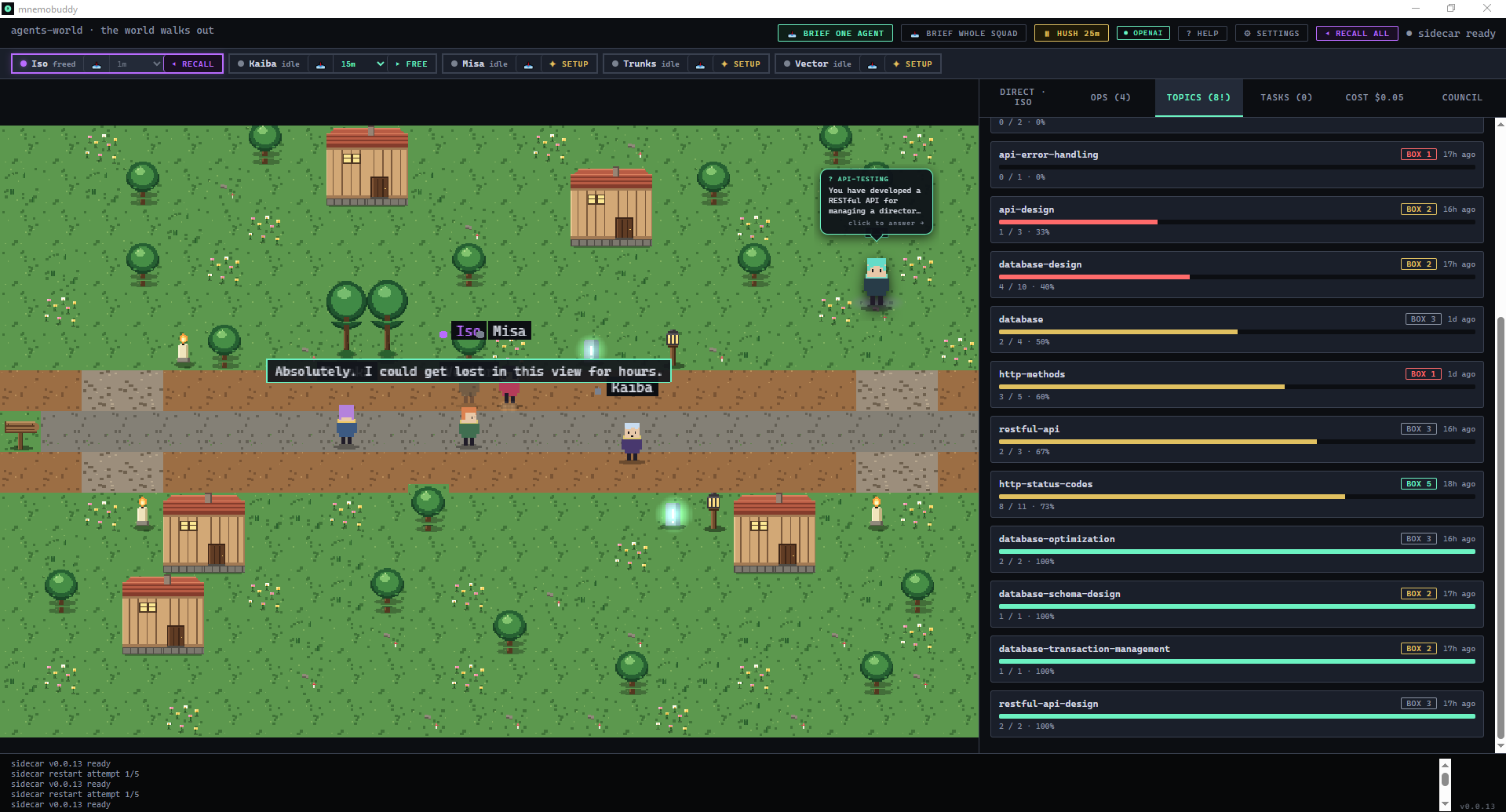Image resolution: width=1506 pixels, height=812 pixels.
Task: Click the teal-haired character on the grass
Action: (876, 282)
